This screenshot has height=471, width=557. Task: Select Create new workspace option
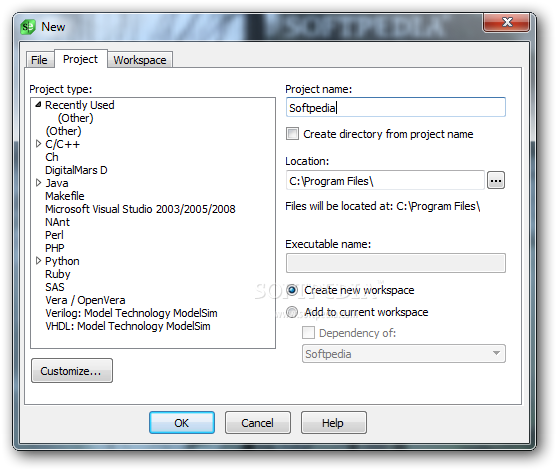pos(292,290)
